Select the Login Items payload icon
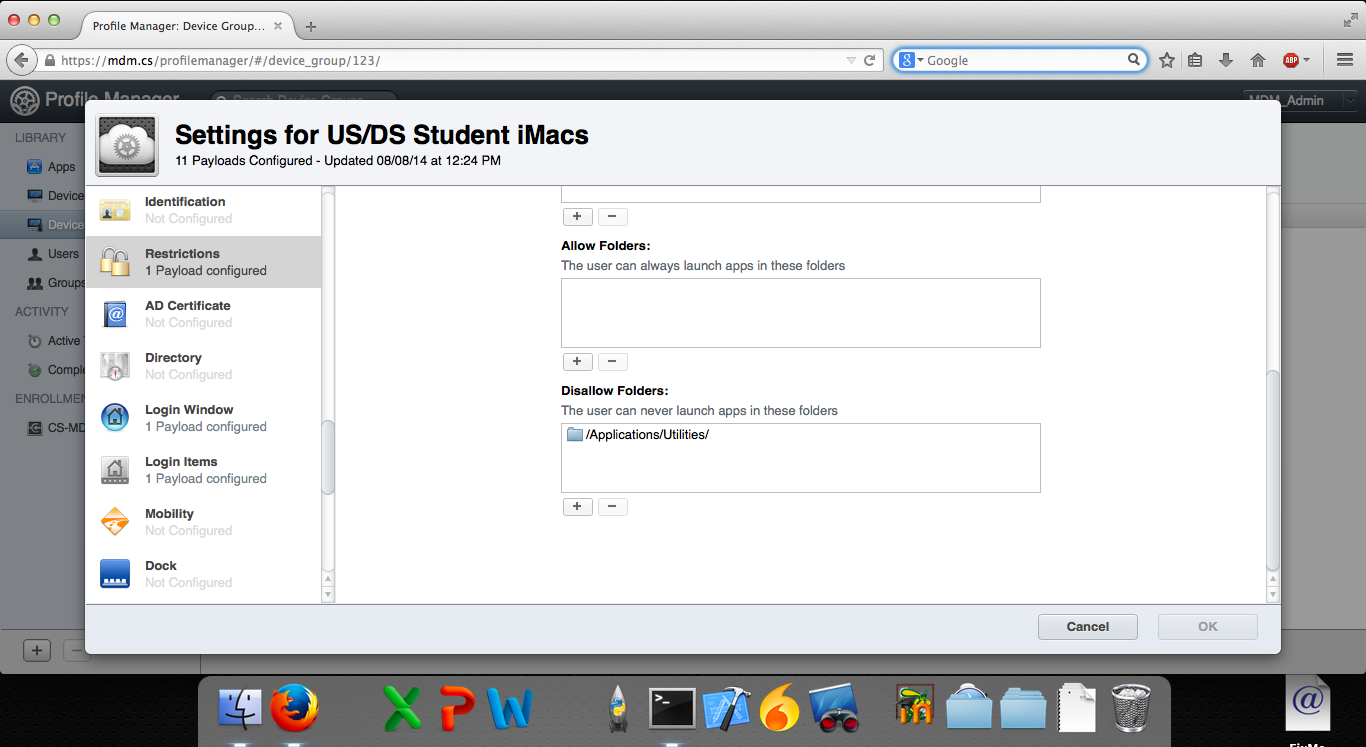 (x=115, y=469)
